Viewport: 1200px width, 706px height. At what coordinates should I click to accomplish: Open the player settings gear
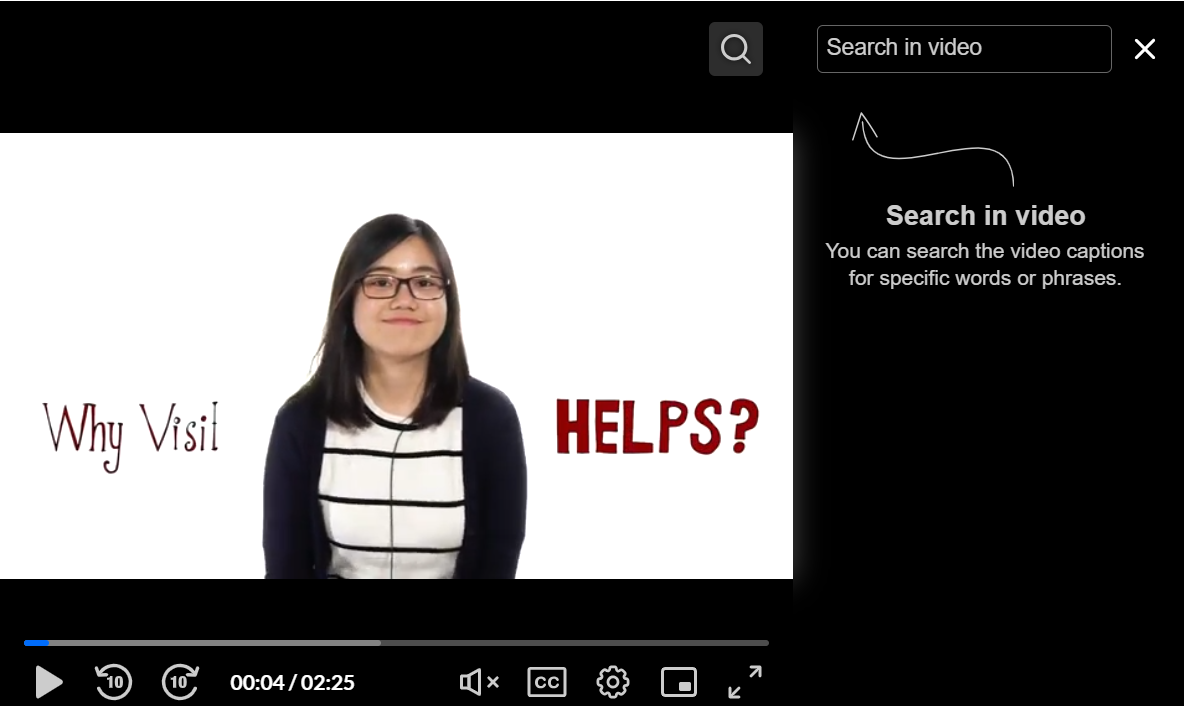[613, 682]
